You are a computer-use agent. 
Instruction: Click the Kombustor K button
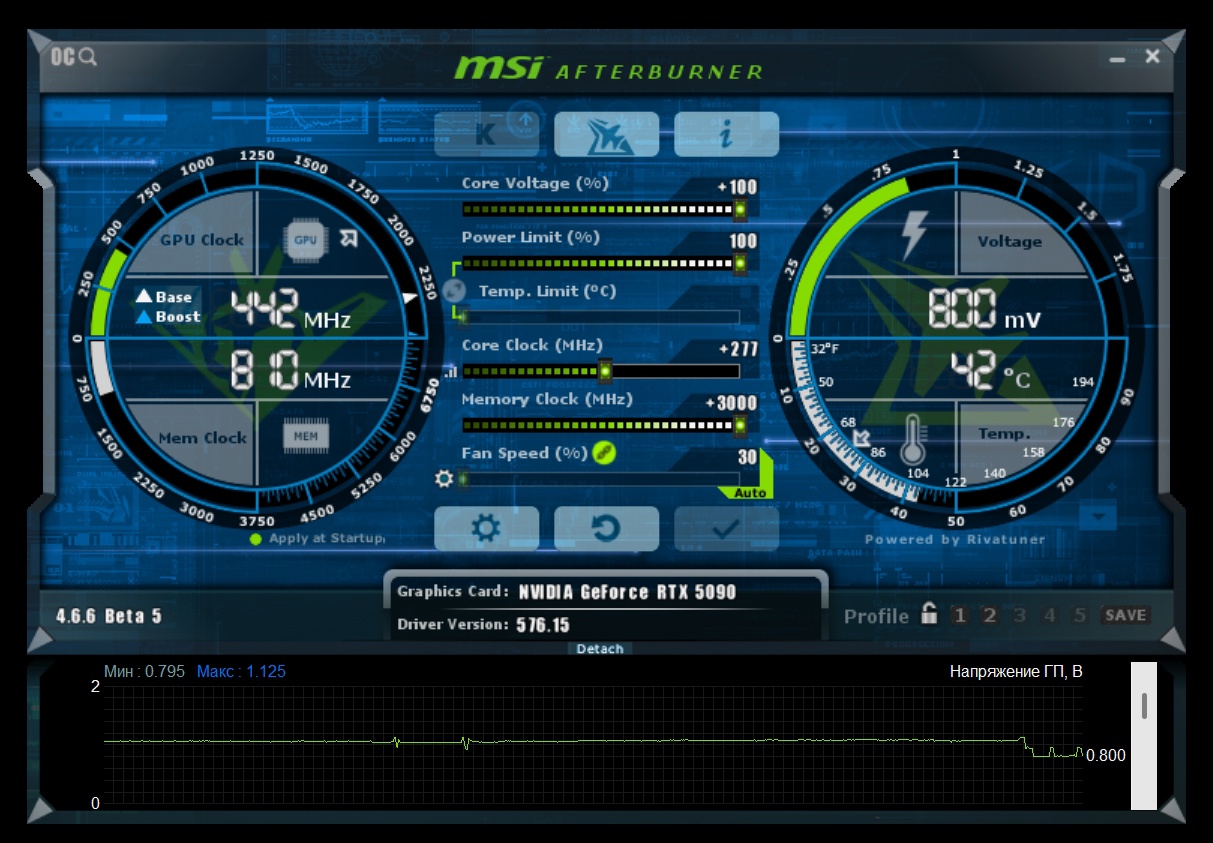pos(486,134)
